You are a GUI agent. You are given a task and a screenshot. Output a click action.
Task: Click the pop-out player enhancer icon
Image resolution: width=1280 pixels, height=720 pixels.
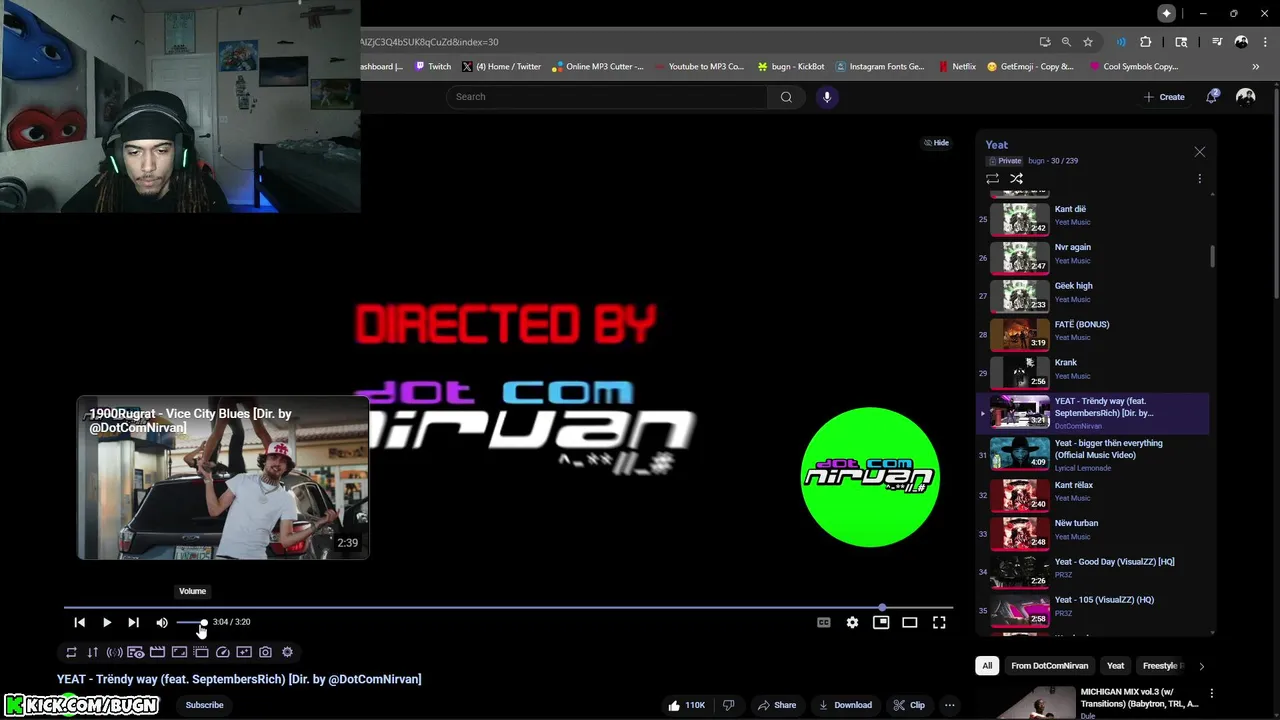[x=201, y=652]
